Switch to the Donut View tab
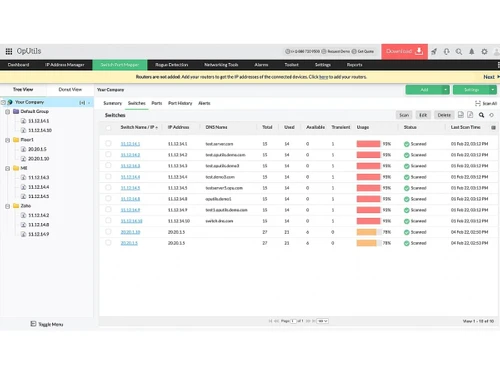This screenshot has height=375, width=500. point(70,89)
